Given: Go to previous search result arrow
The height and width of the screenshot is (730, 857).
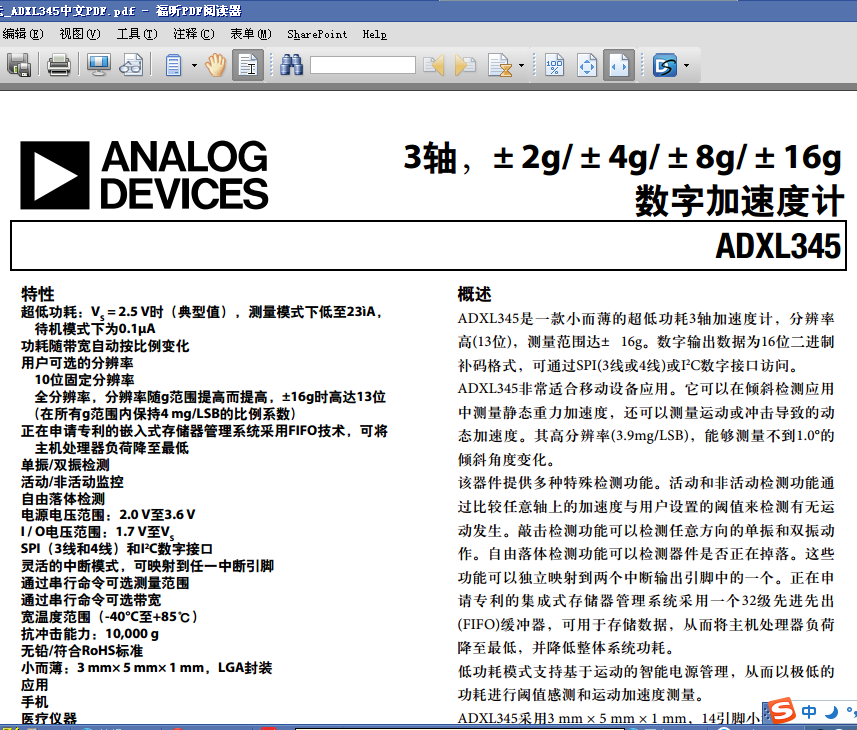Looking at the screenshot, I should pos(433,66).
